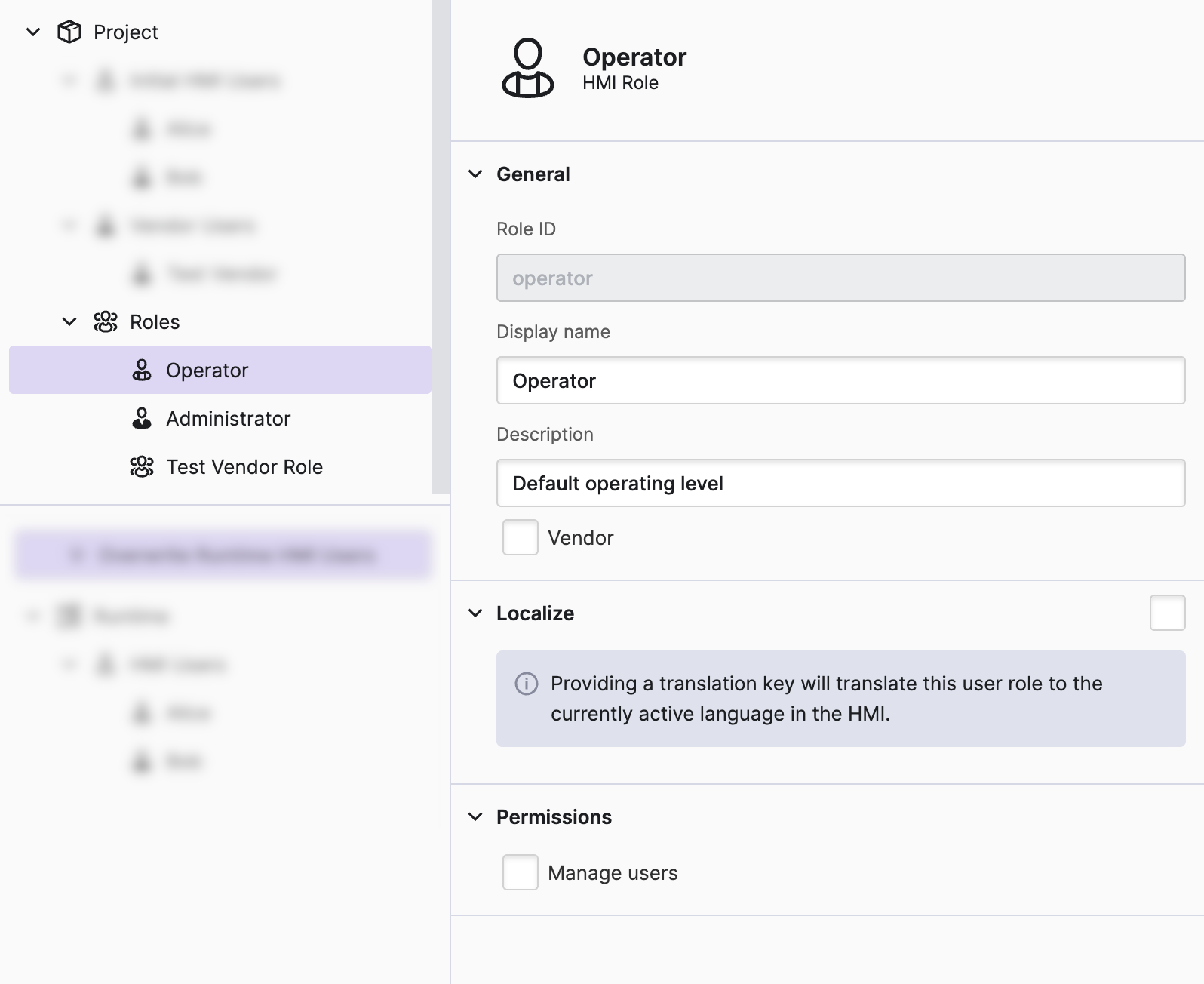Viewport: 1204px width, 984px height.
Task: Collapse the Permissions section
Action: (x=475, y=816)
